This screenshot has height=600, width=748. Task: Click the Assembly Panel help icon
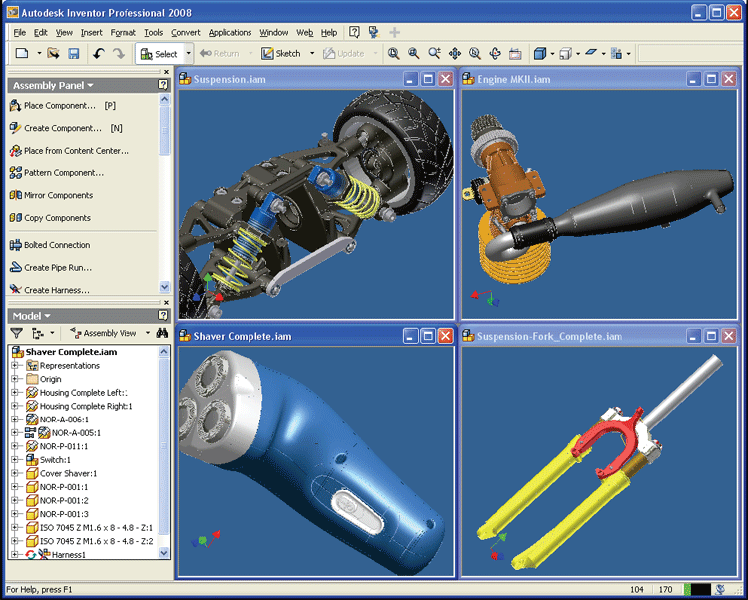coord(163,85)
